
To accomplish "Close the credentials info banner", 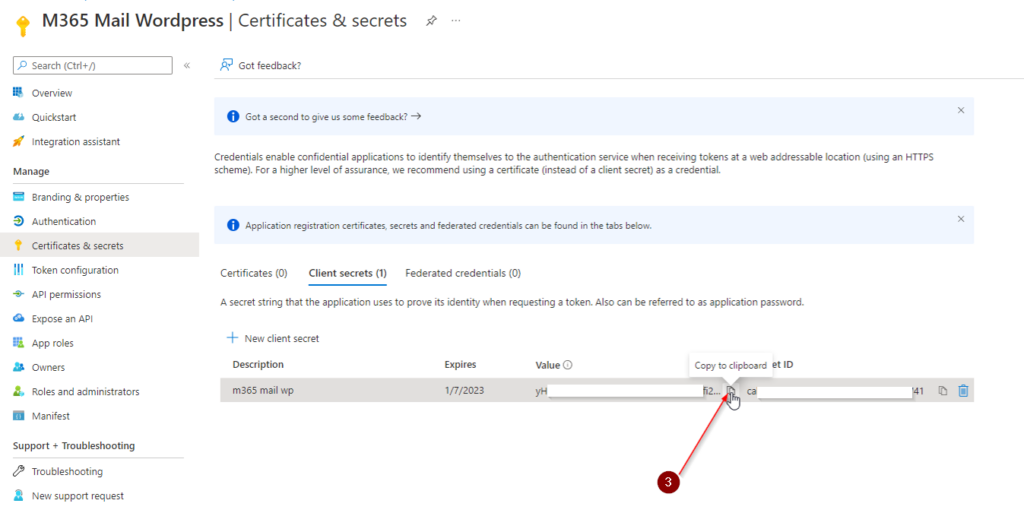I will point(961,218).
